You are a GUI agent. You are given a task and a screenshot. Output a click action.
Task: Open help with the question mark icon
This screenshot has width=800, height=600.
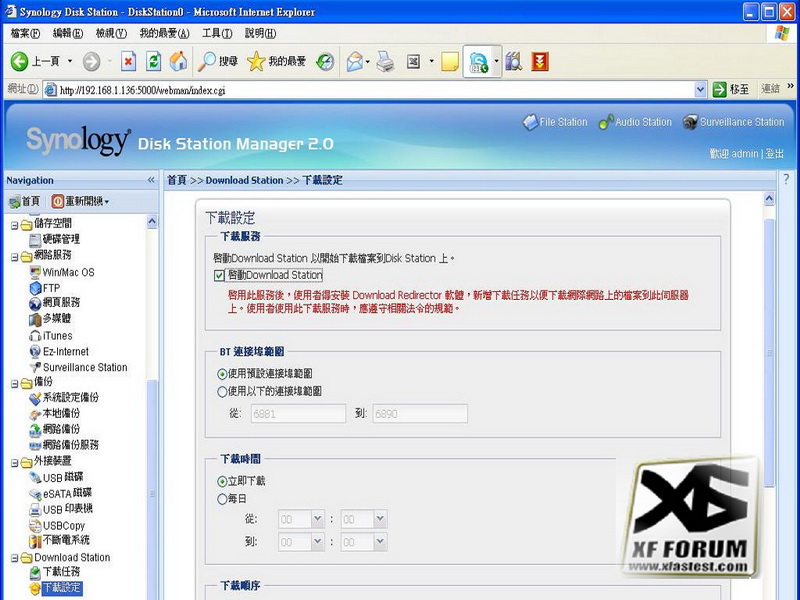pos(786,179)
